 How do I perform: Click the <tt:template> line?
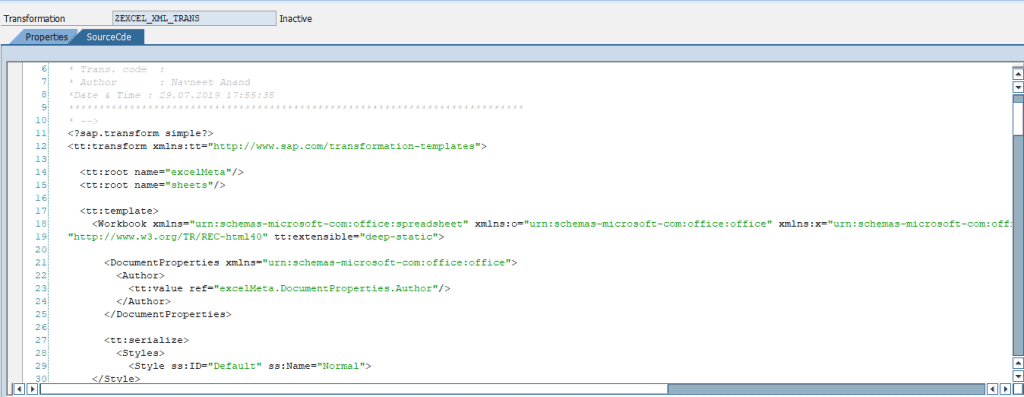(x=119, y=211)
